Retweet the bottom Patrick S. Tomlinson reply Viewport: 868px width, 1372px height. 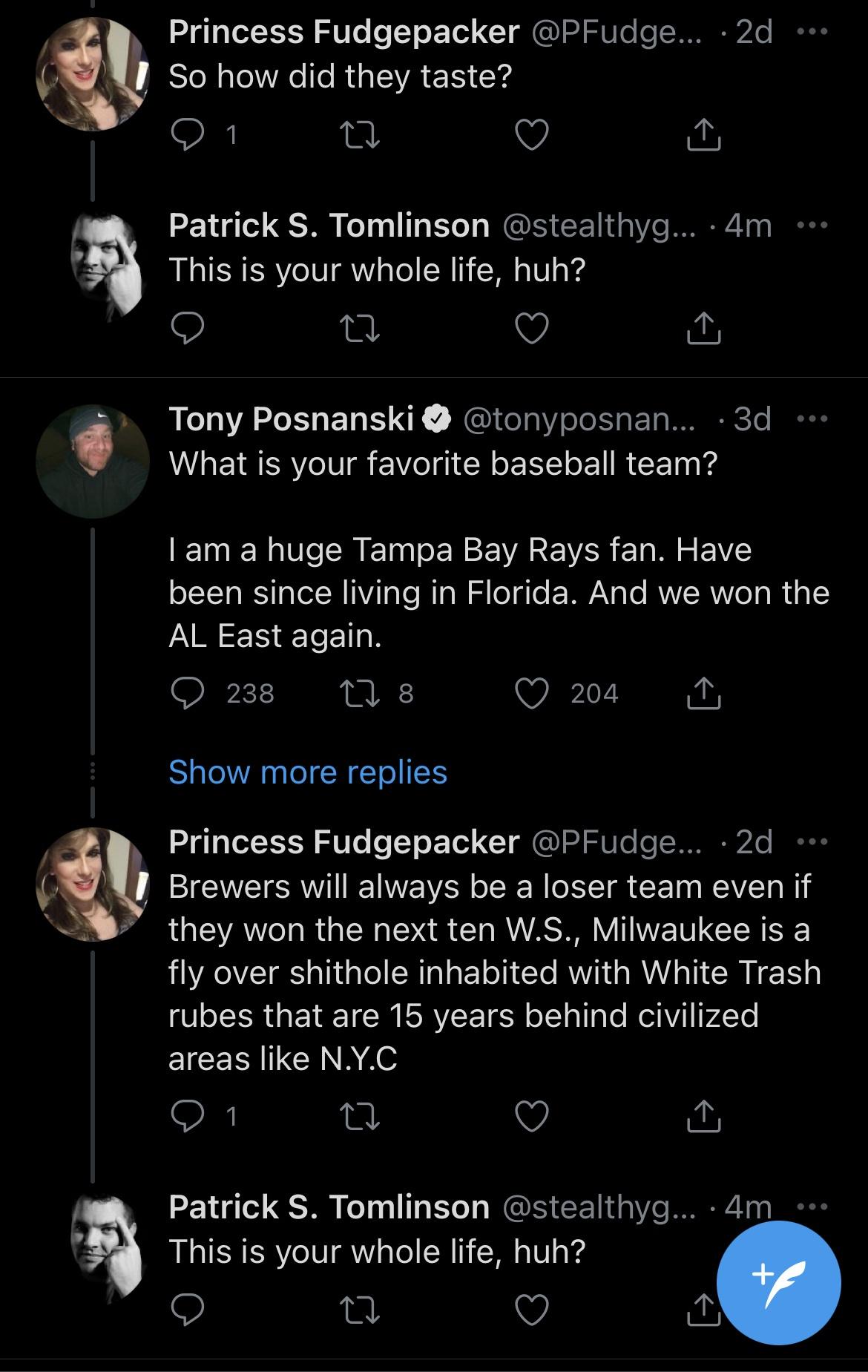click(359, 1310)
